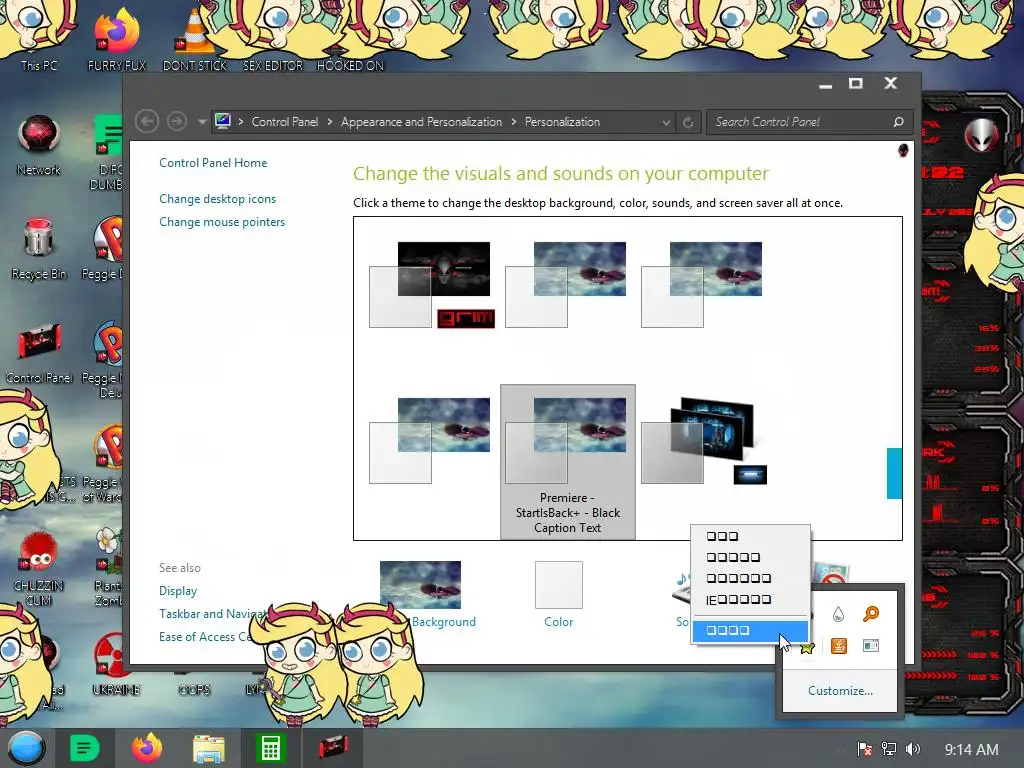Click the orange magnifier tray icon
Viewport: 1024px width, 768px height.
tap(871, 614)
